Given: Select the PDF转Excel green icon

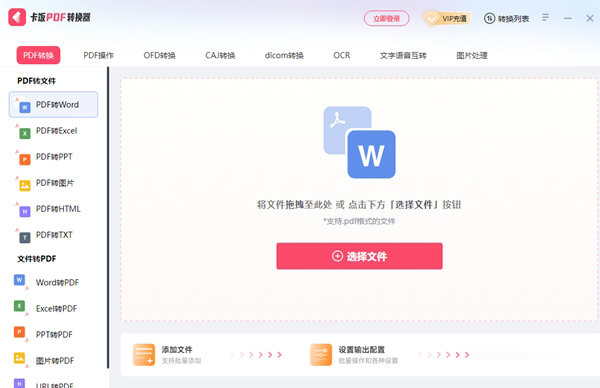Looking at the screenshot, I should (24, 132).
